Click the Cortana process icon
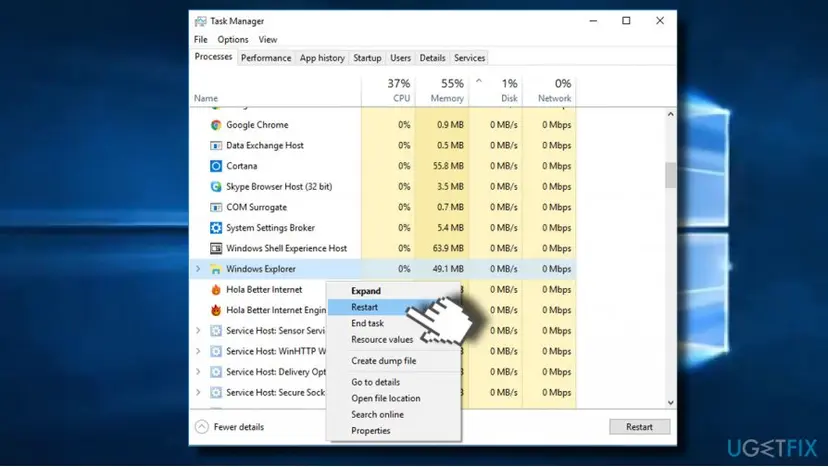 coord(216,166)
